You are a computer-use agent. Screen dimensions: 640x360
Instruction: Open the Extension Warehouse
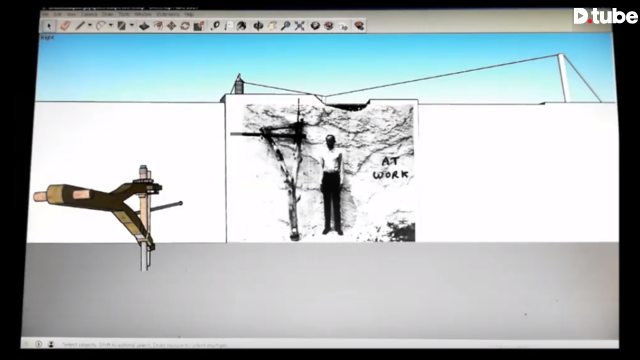pyautogui.click(x=329, y=26)
